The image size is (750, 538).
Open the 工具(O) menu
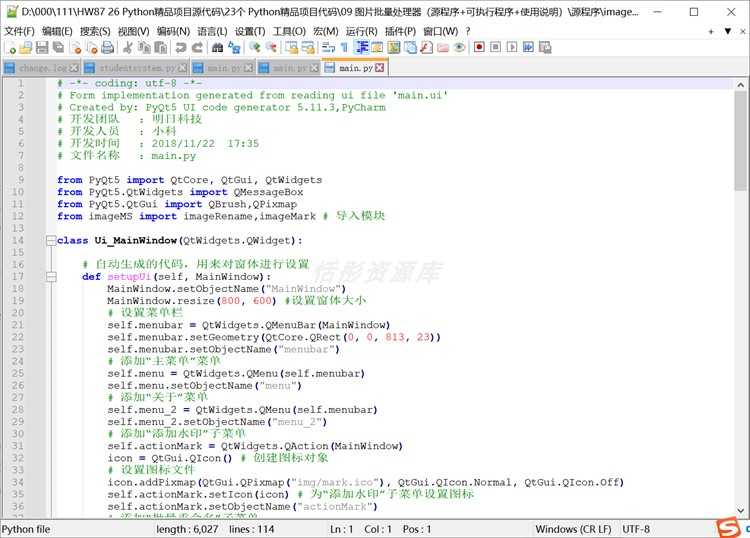click(x=289, y=32)
